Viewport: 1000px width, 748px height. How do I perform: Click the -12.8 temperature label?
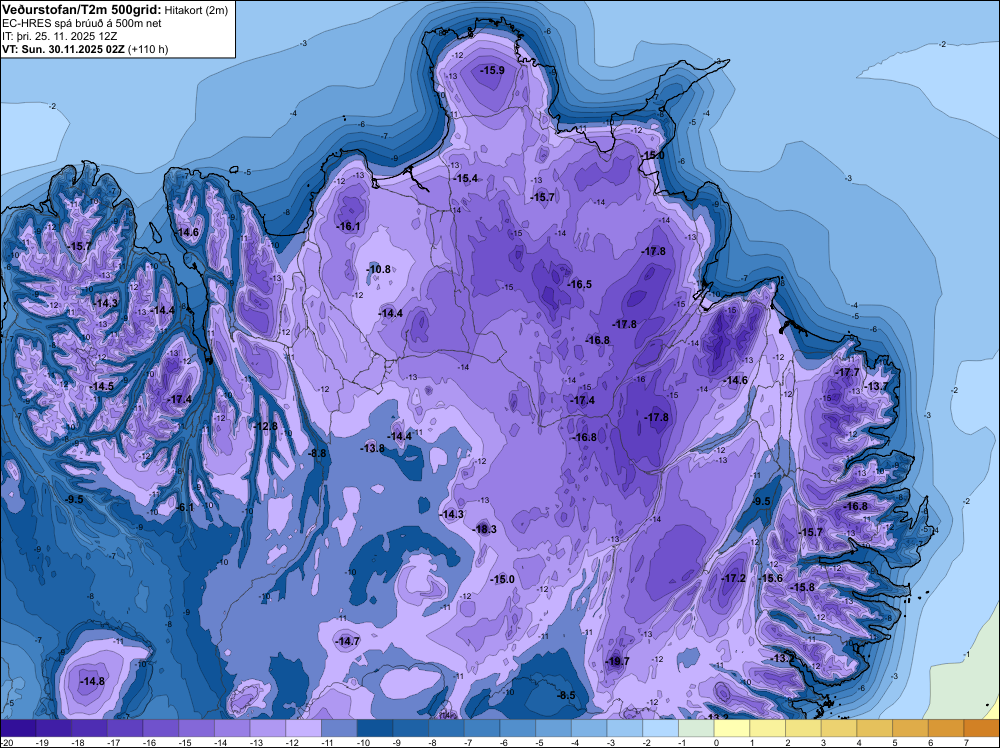click(x=265, y=426)
